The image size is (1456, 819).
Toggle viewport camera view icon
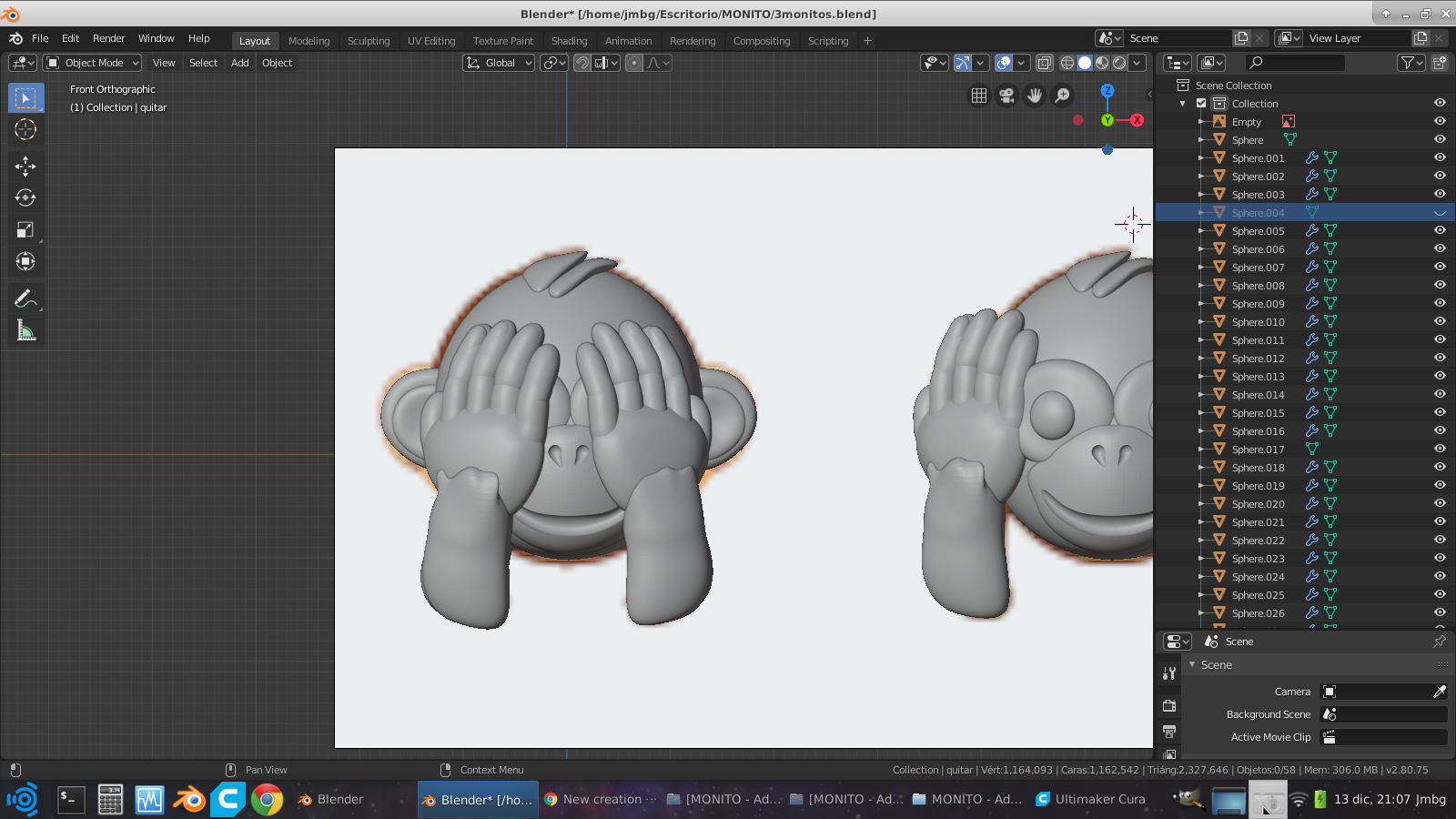coord(1006,95)
